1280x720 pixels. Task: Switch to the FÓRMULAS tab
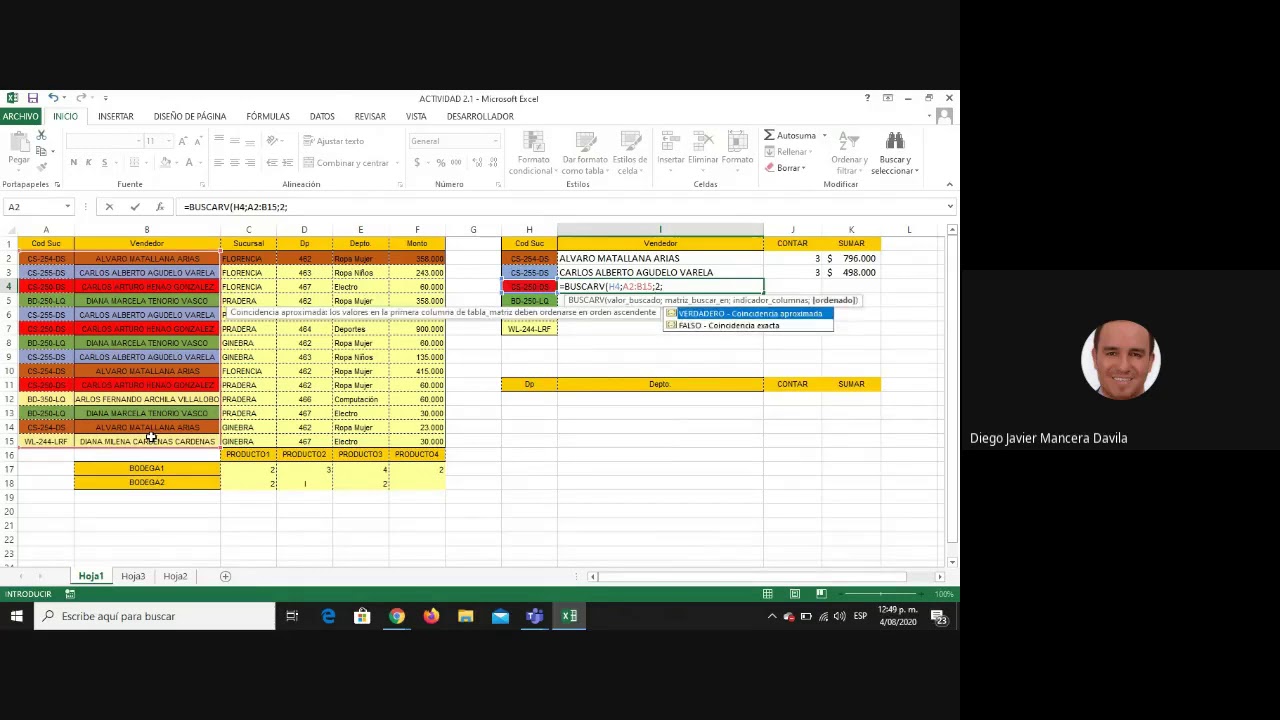click(268, 116)
